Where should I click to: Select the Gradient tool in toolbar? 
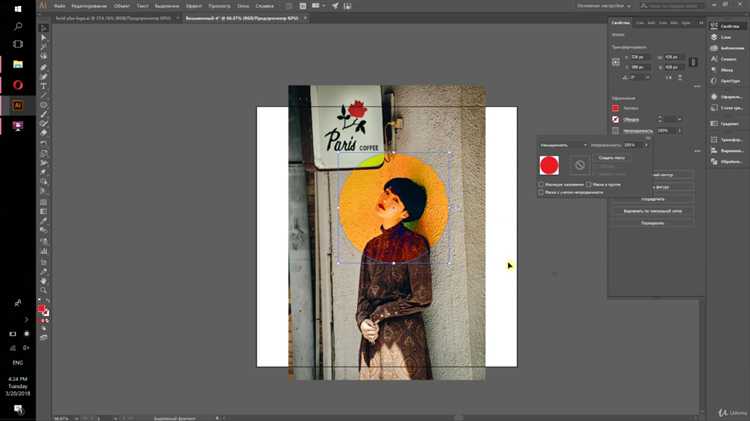44,212
